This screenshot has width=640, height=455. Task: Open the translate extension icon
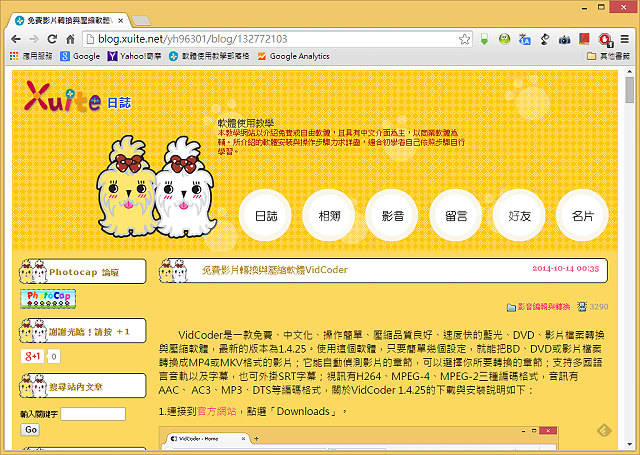(x=524, y=39)
